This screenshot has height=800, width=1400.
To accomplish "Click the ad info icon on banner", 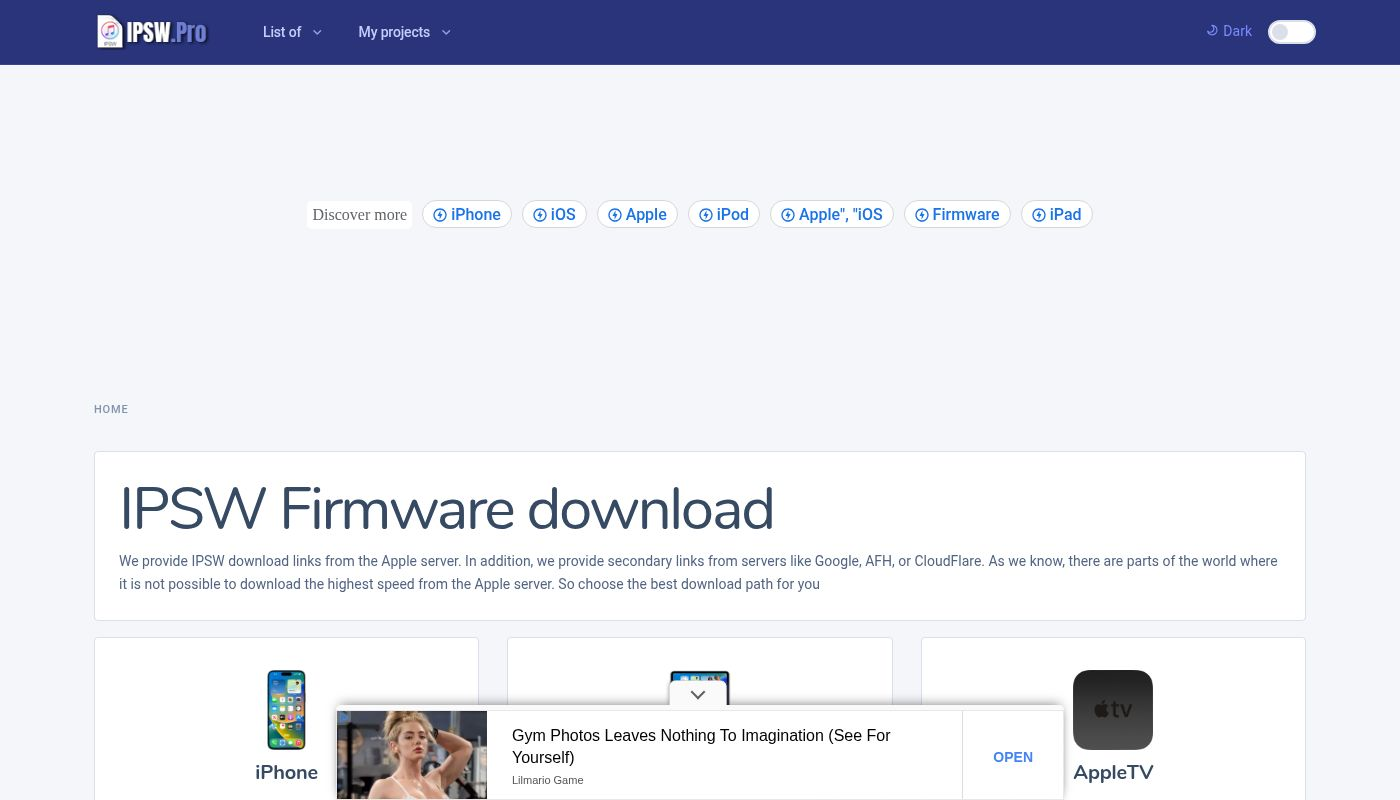I will coord(344,717).
